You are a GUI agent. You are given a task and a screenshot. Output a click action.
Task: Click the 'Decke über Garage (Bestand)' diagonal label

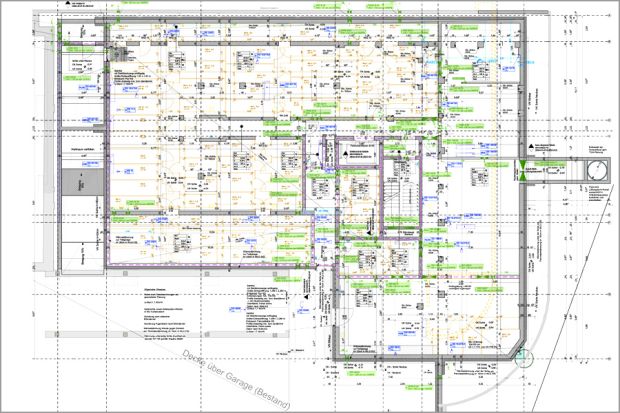coord(236,380)
